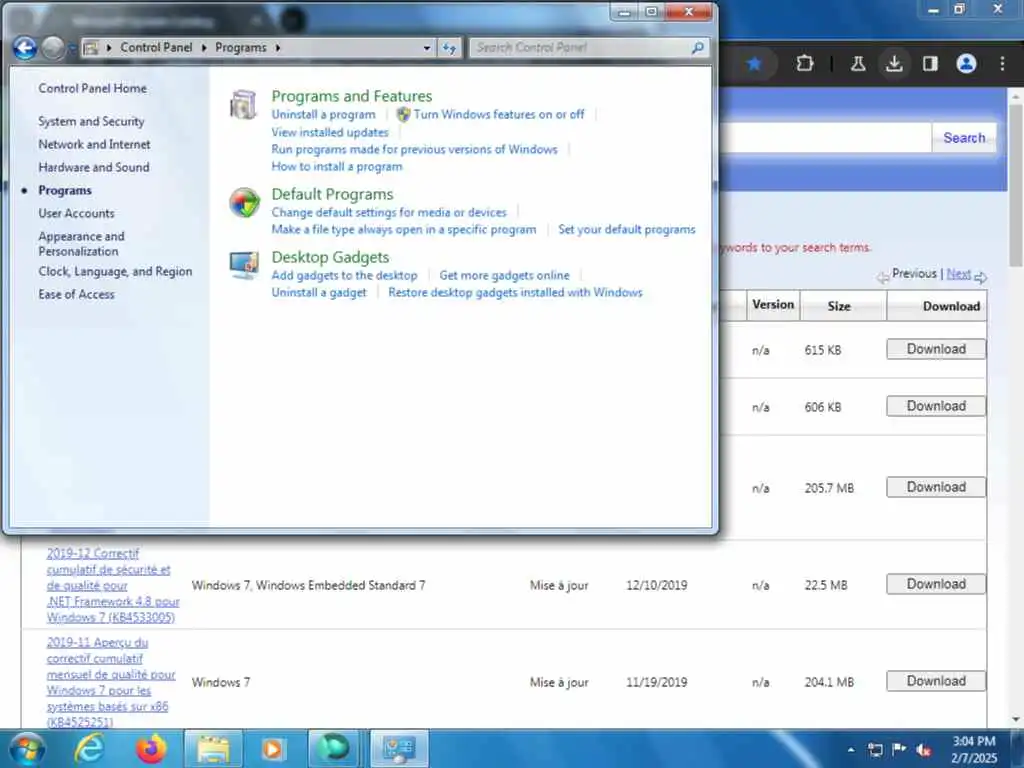Click the Action Center flag tray icon

click(x=899, y=750)
